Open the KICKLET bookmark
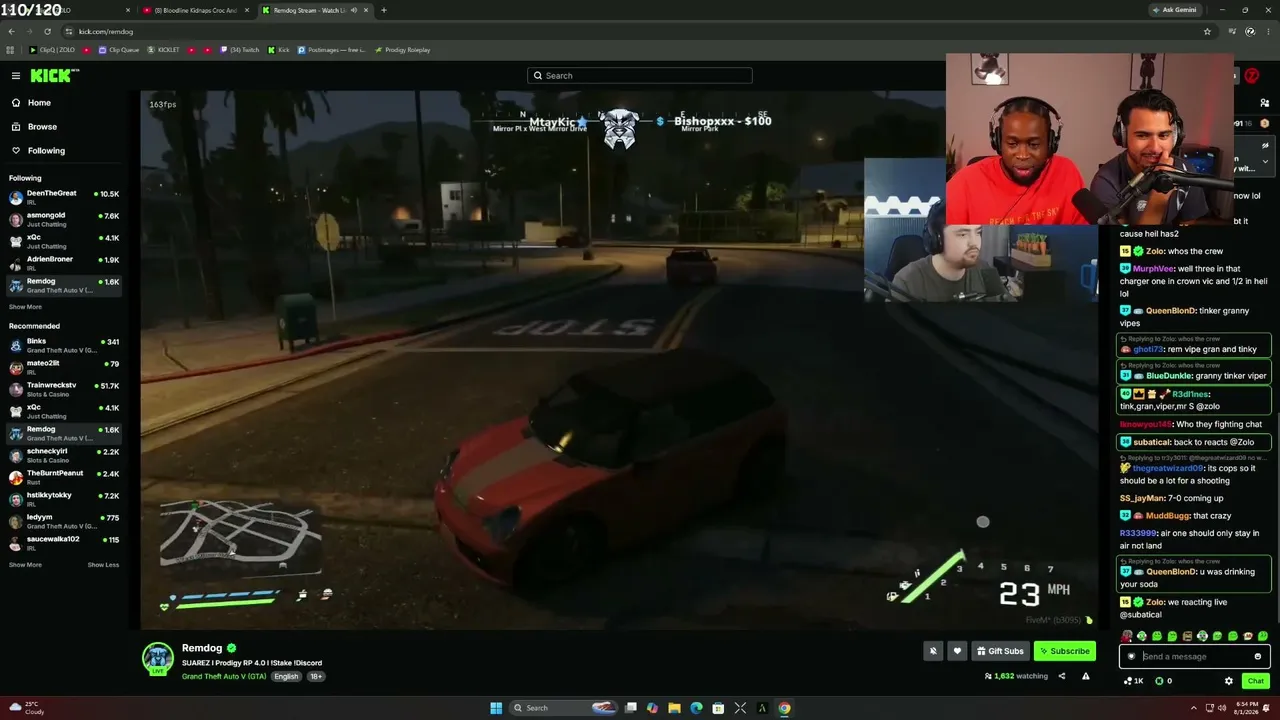Screen dimensions: 1280x720 (x=165, y=50)
